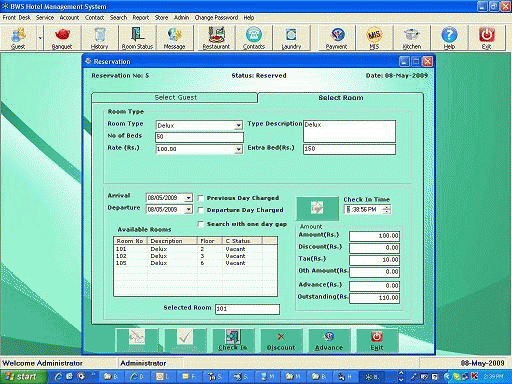Screen dimensions: 512x384
Task: Open the Arrival date picker
Action: [188, 198]
